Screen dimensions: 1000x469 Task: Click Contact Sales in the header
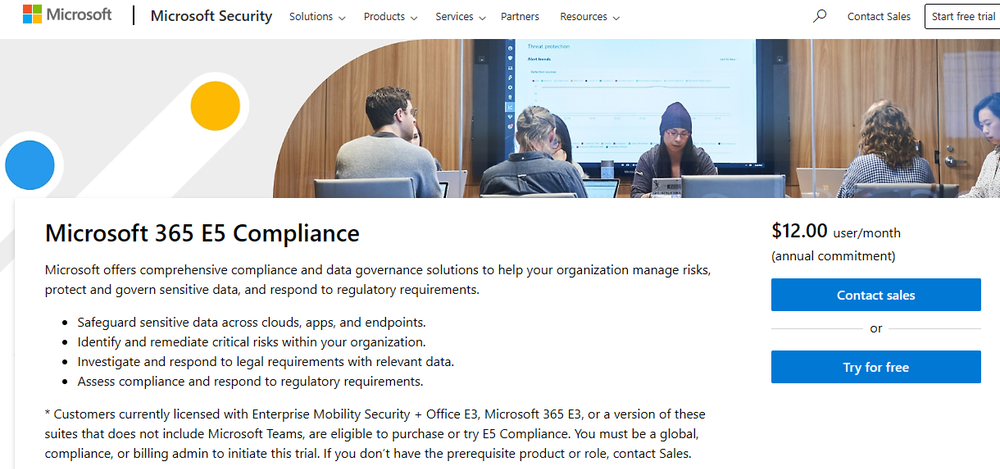click(879, 17)
